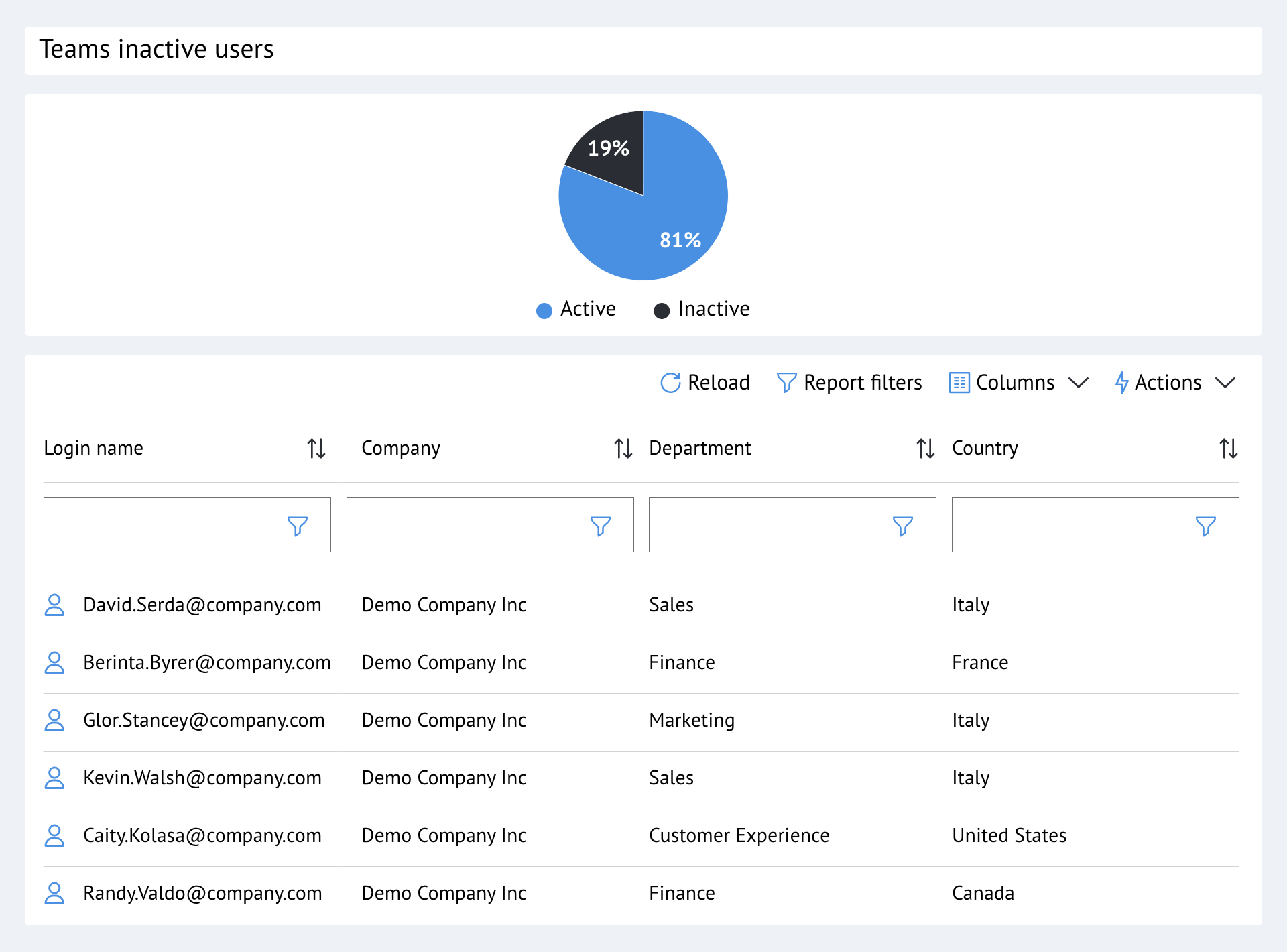The width and height of the screenshot is (1287, 952).
Task: Click the Columns table icon
Action: point(959,382)
